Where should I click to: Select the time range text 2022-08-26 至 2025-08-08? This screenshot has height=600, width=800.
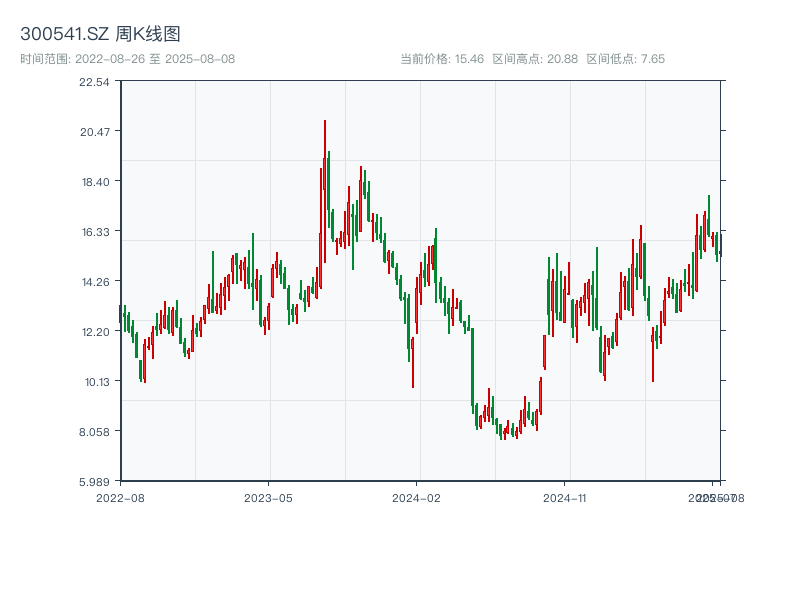[x=155, y=59]
